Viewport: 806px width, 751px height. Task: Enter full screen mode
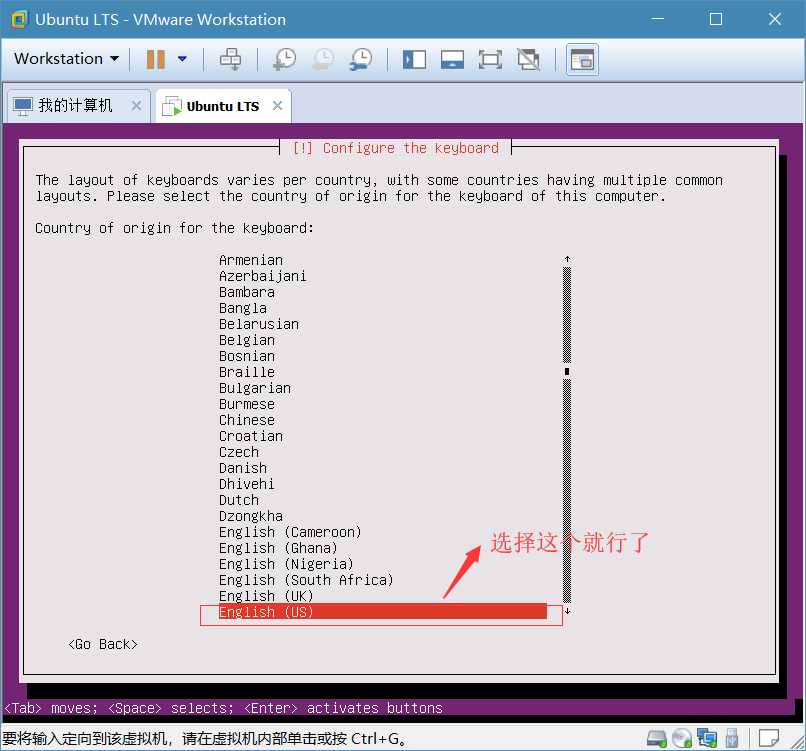point(490,59)
